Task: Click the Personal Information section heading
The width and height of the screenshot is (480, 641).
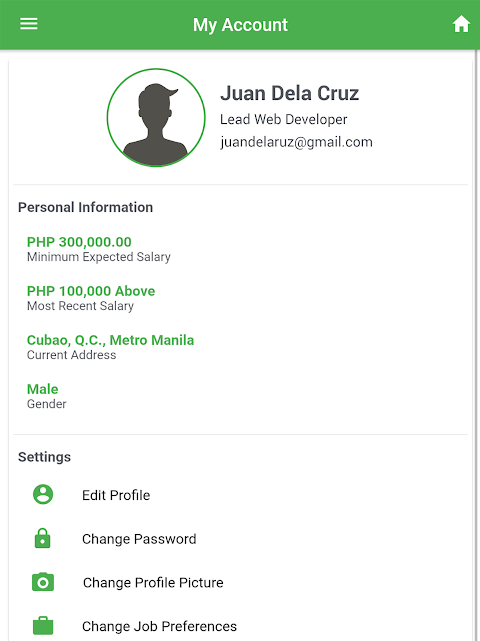Action: [x=85, y=207]
